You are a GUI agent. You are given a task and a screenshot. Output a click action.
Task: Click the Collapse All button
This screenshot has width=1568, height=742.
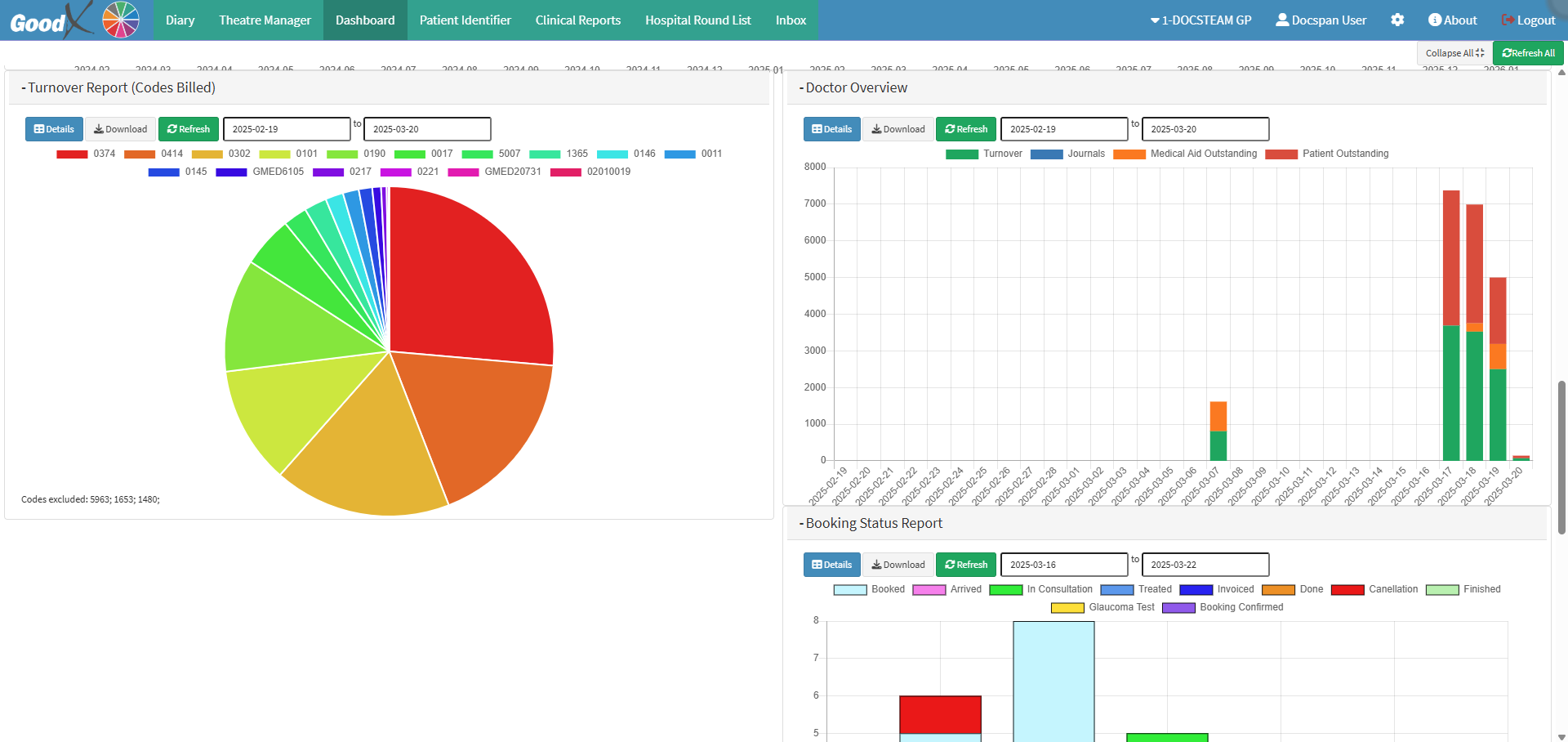coord(1454,53)
